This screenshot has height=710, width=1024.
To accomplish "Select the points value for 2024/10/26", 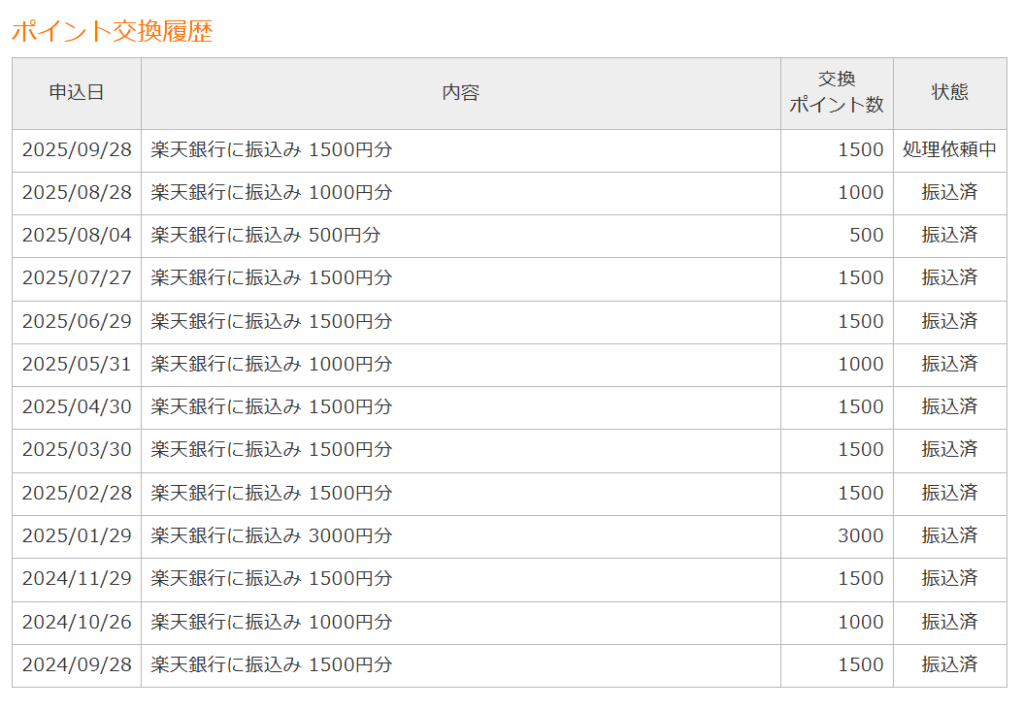I will click(860, 622).
